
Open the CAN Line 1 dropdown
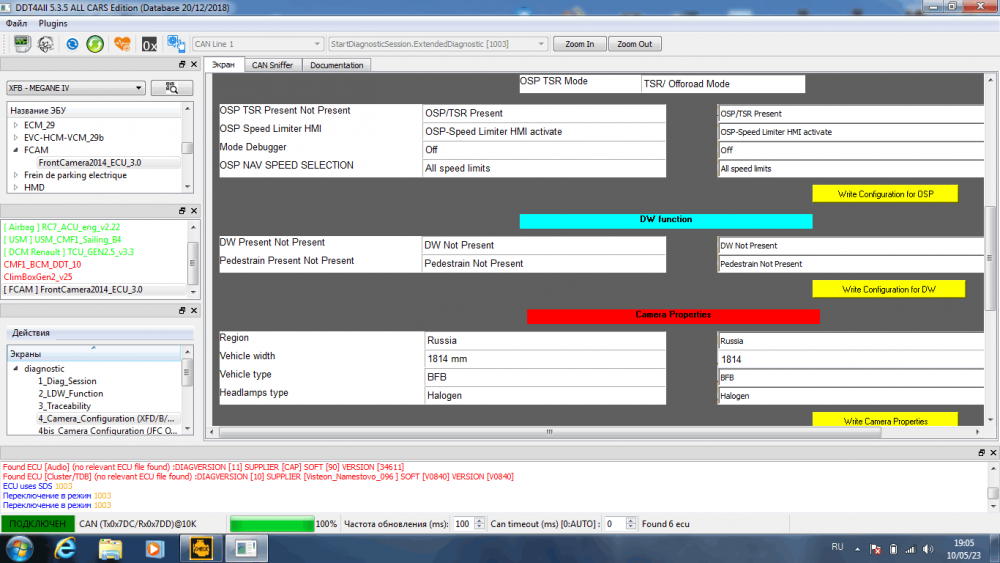pyautogui.click(x=257, y=44)
